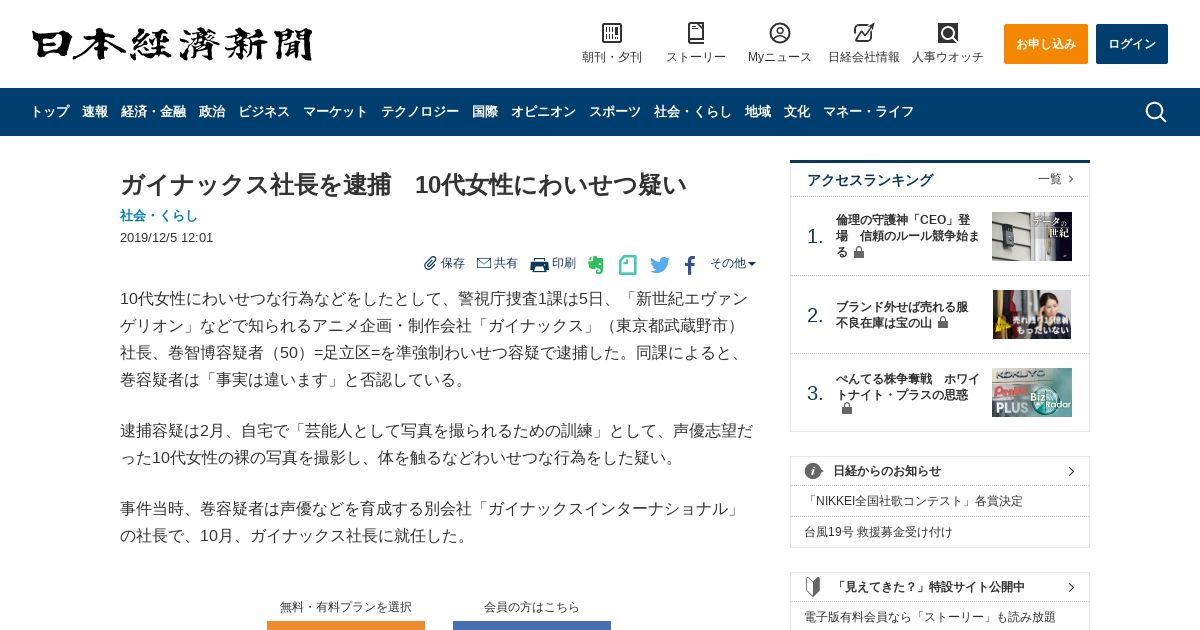The height and width of the screenshot is (630, 1200).
Task: Open 台風19号 救援募金受け付け link
Action: click(878, 532)
